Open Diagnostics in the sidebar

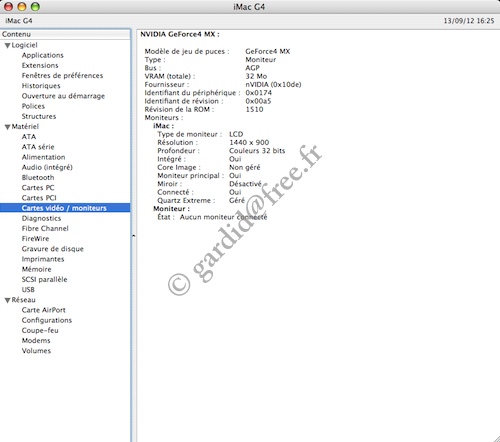click(x=41, y=218)
